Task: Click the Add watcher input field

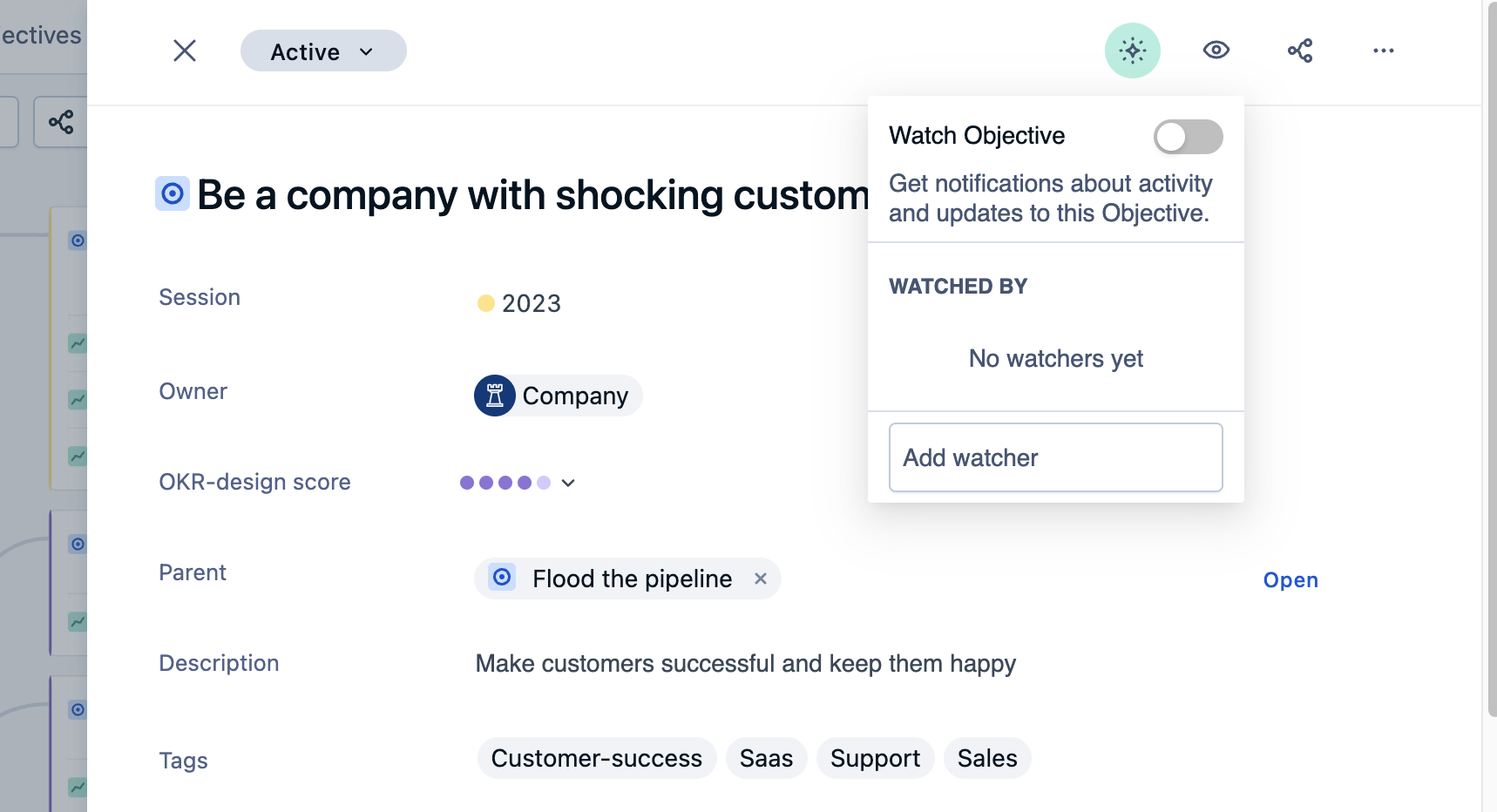Action: 1055,457
